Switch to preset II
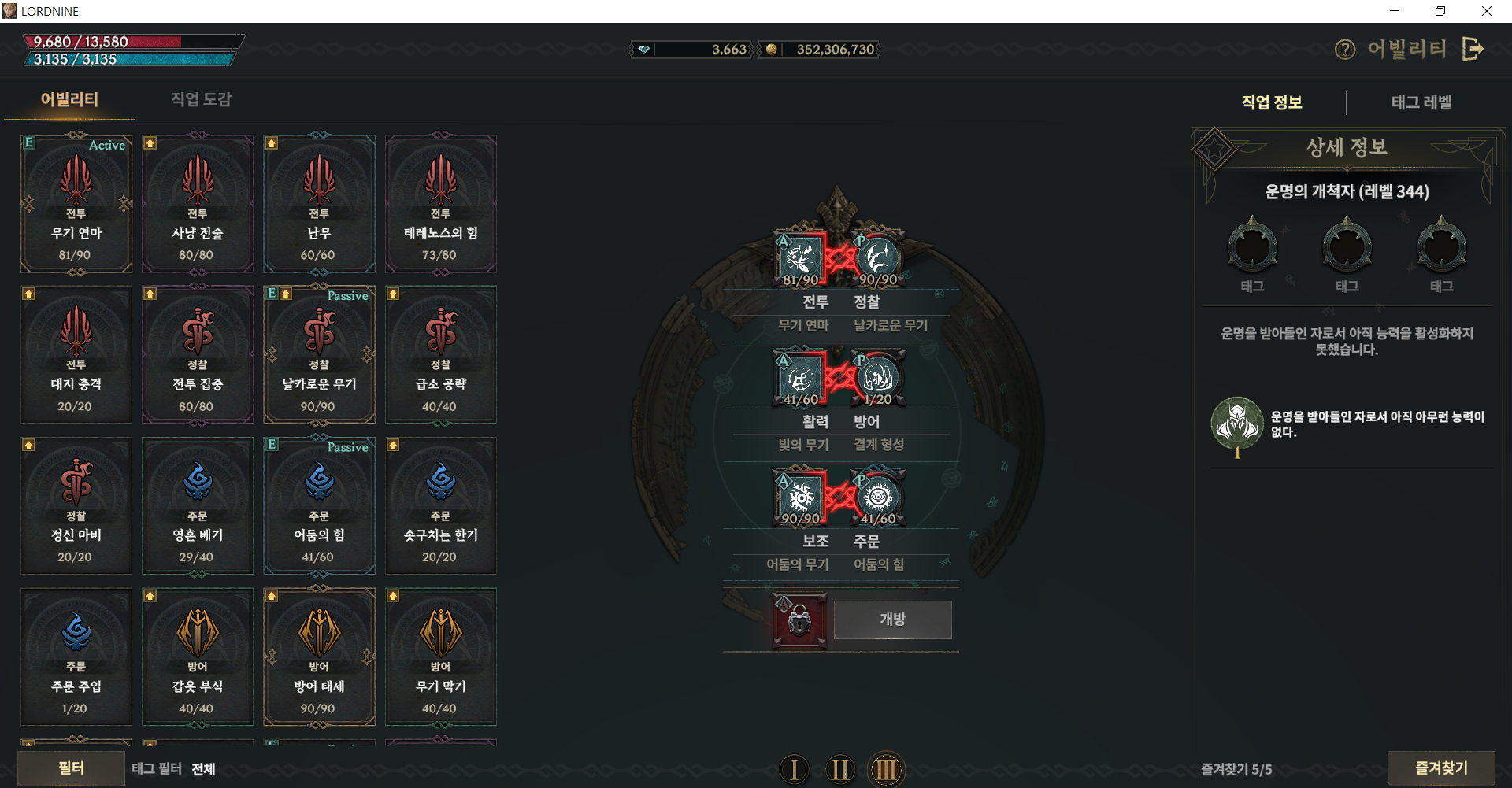 840,769
